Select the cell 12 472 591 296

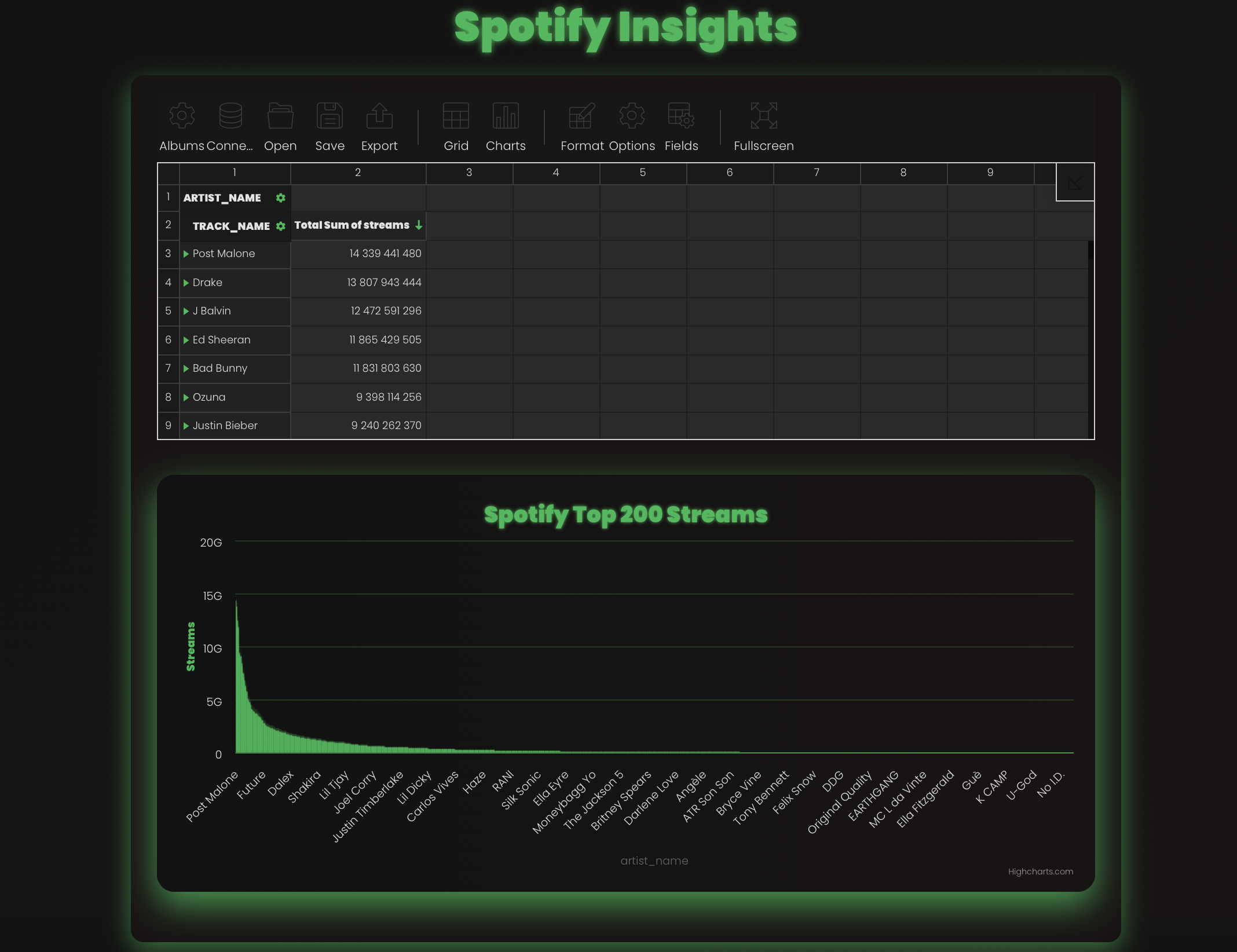click(x=358, y=312)
